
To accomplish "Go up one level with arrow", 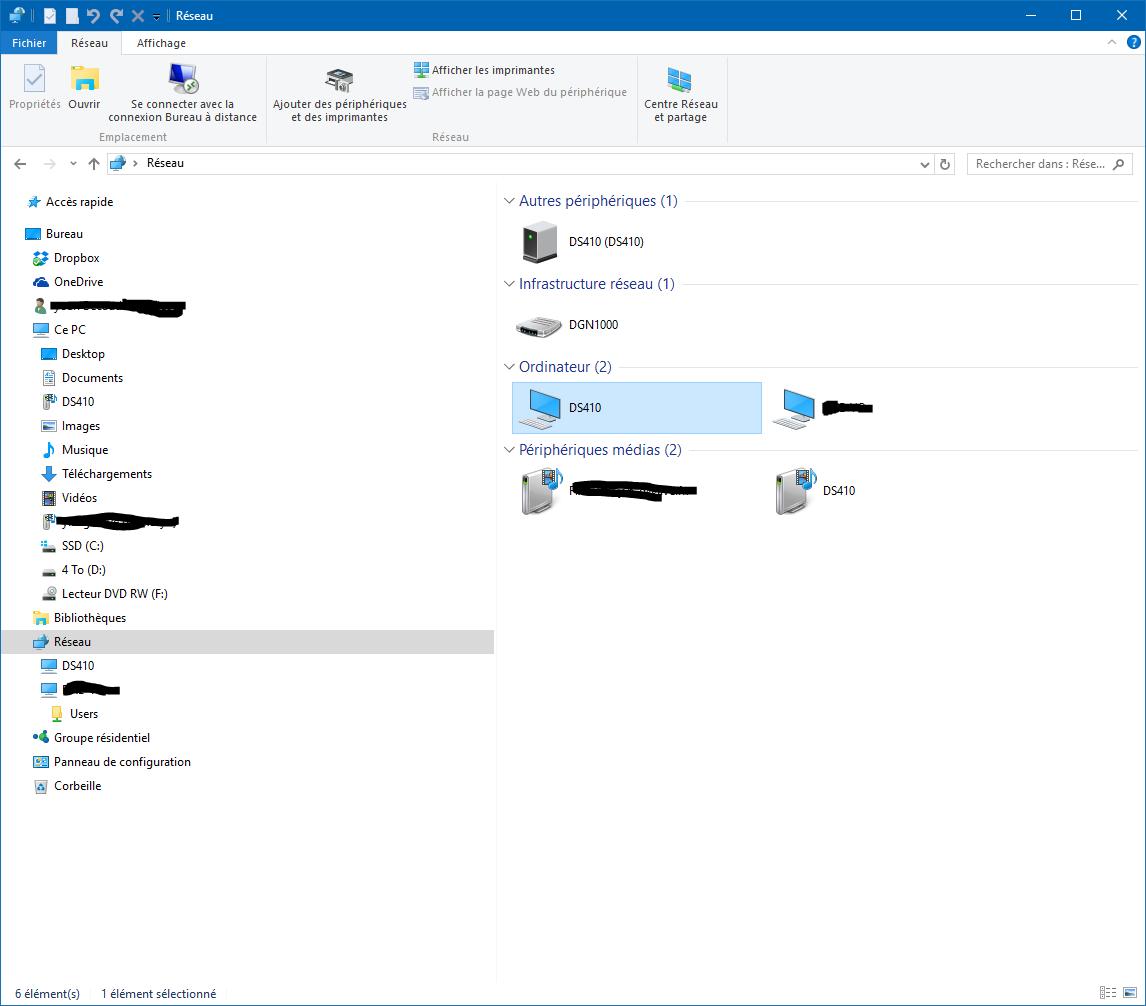I will (94, 164).
